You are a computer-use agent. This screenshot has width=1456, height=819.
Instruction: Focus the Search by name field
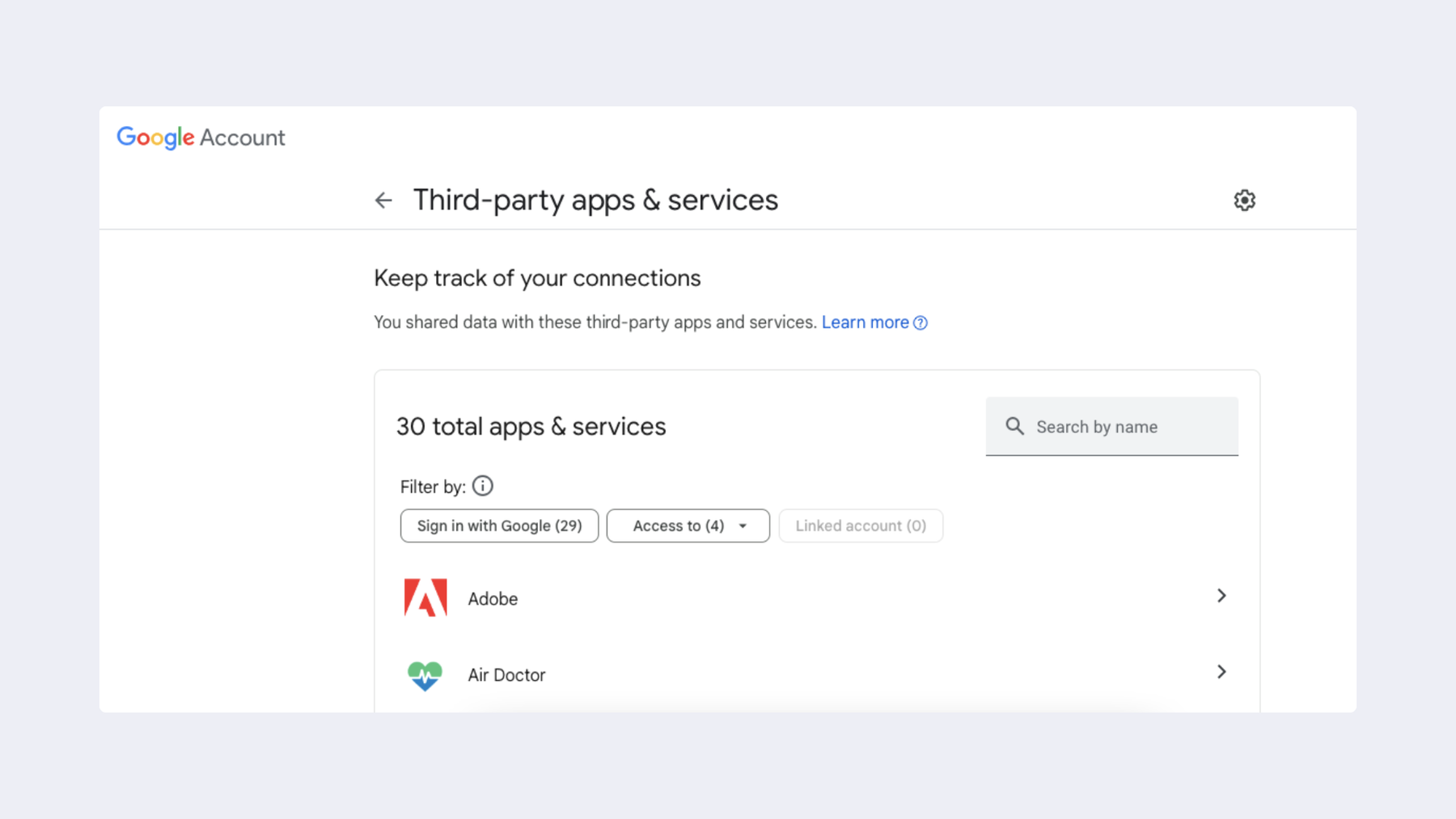click(x=1111, y=426)
